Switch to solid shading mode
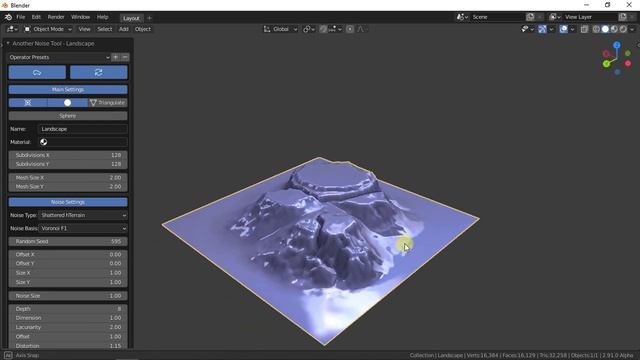 pyautogui.click(x=605, y=29)
